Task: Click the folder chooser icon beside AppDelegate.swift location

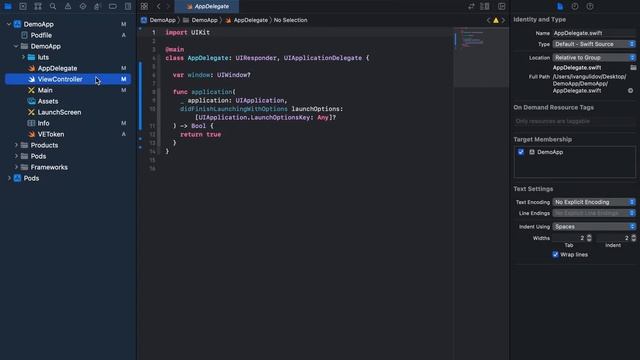Action: [x=633, y=68]
